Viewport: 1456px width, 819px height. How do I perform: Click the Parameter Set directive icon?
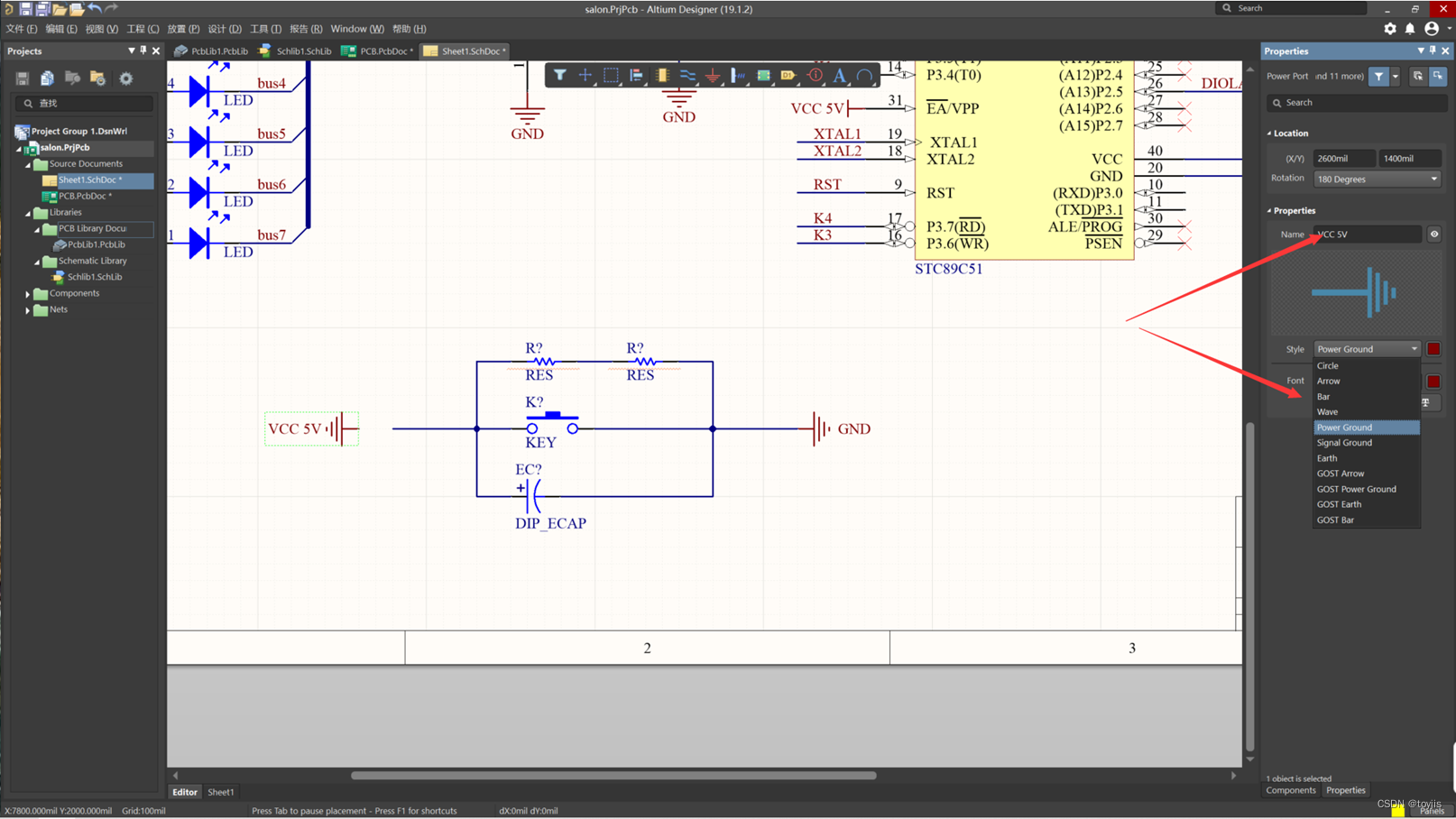(815, 76)
